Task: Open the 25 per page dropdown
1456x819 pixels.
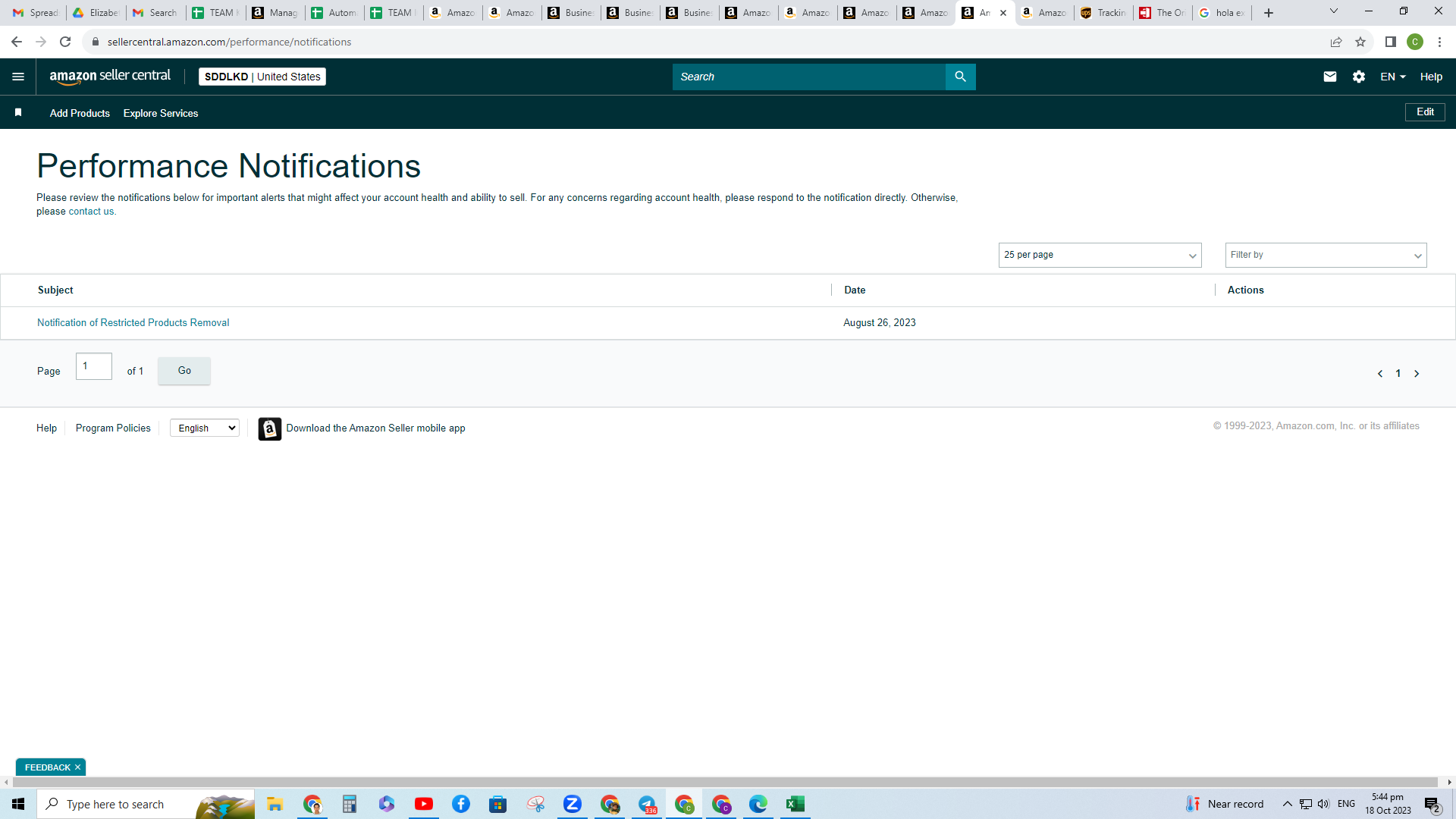Action: [x=1100, y=255]
